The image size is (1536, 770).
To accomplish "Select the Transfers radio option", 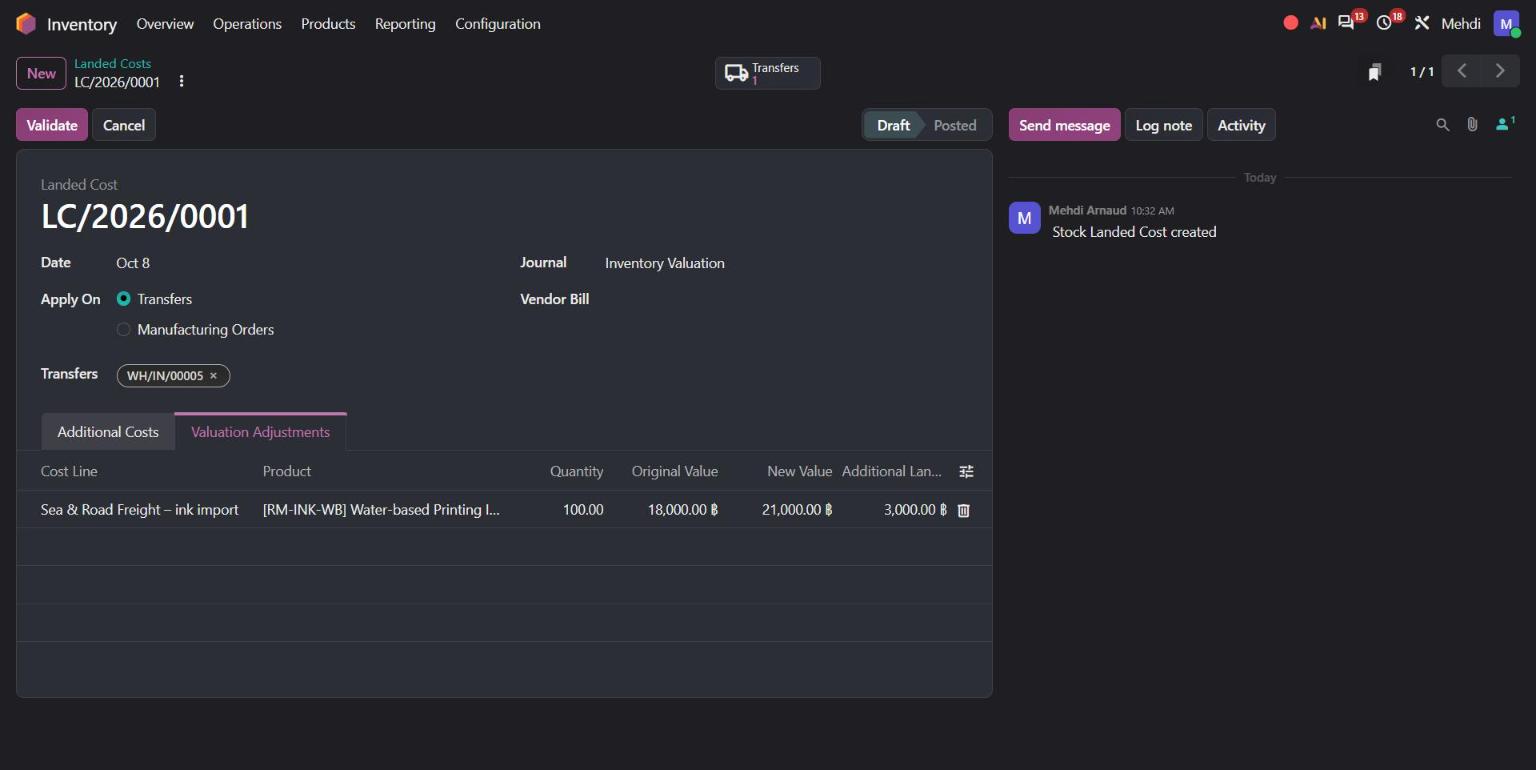I will (123, 299).
